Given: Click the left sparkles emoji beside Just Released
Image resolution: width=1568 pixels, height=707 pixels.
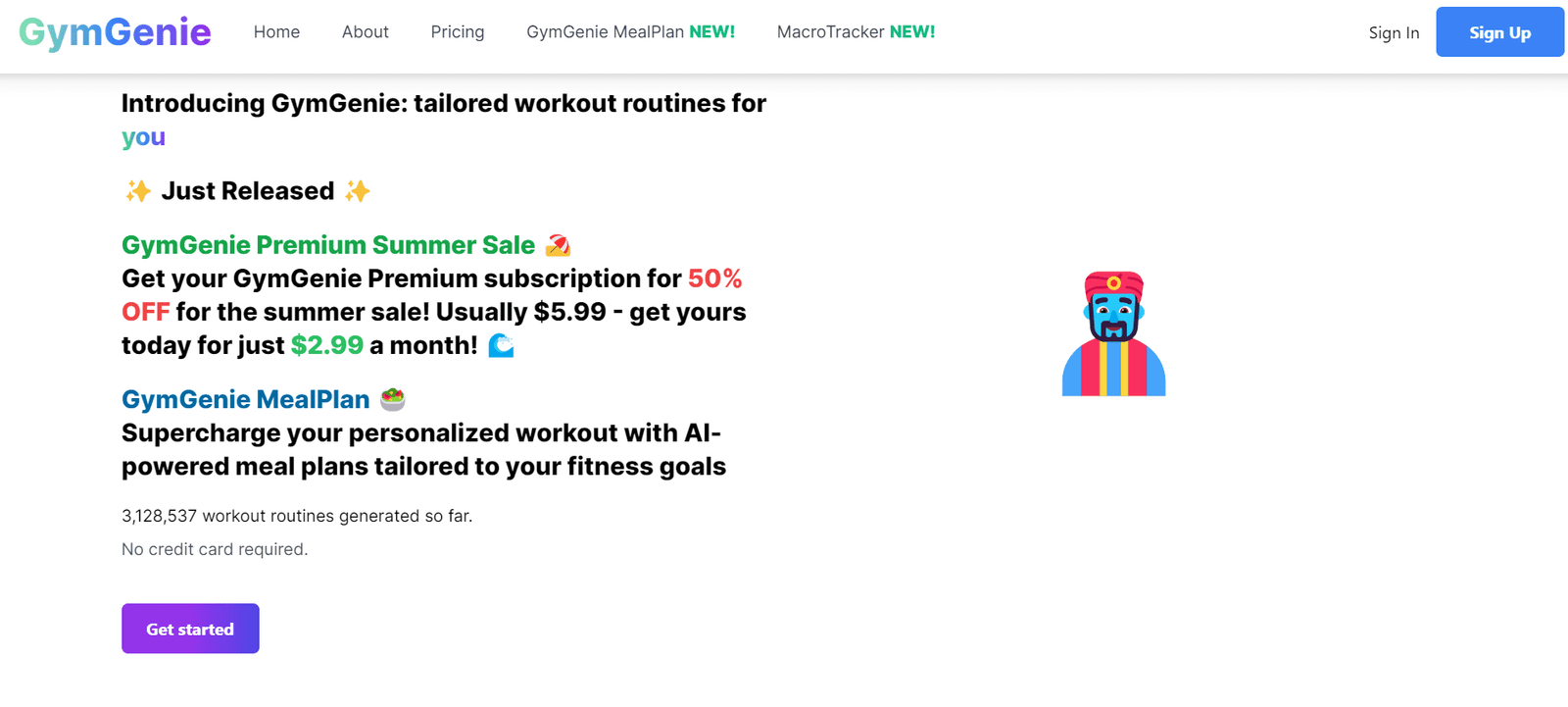Looking at the screenshot, I should [138, 191].
